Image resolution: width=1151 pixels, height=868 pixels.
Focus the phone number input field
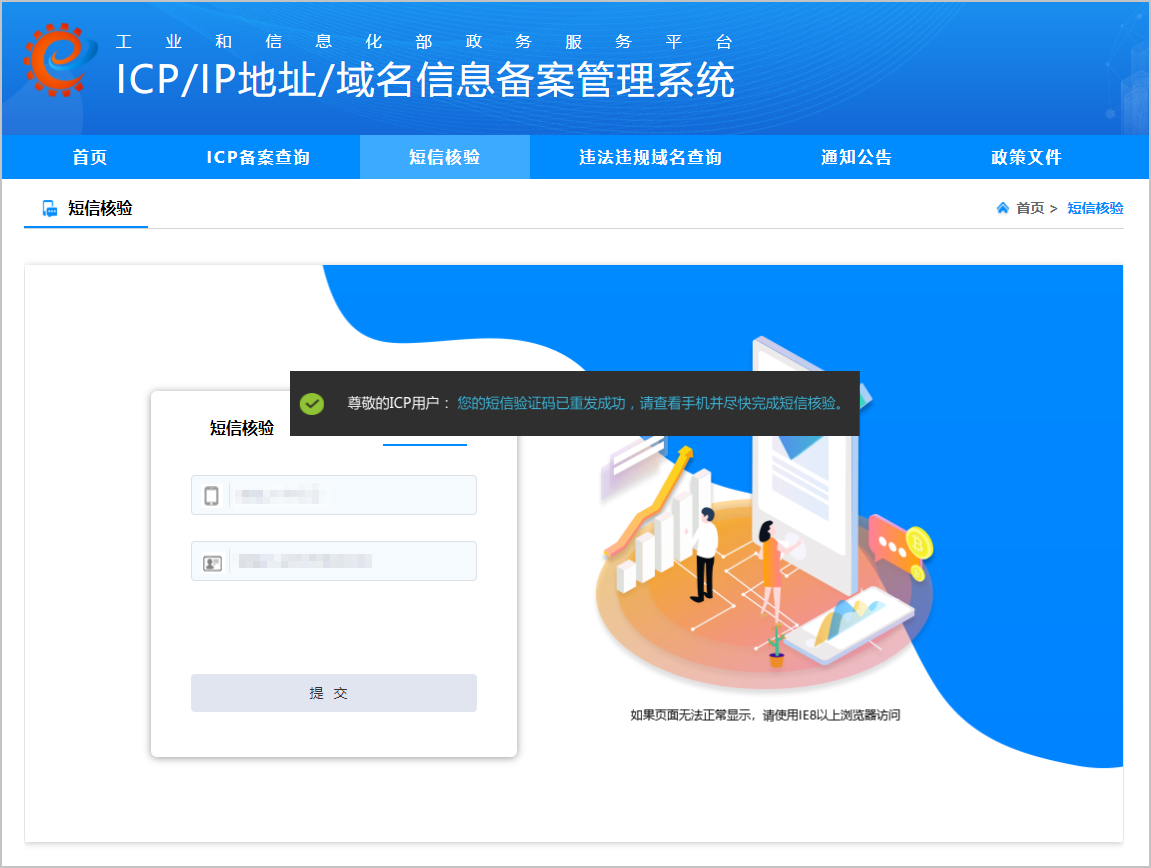point(334,495)
